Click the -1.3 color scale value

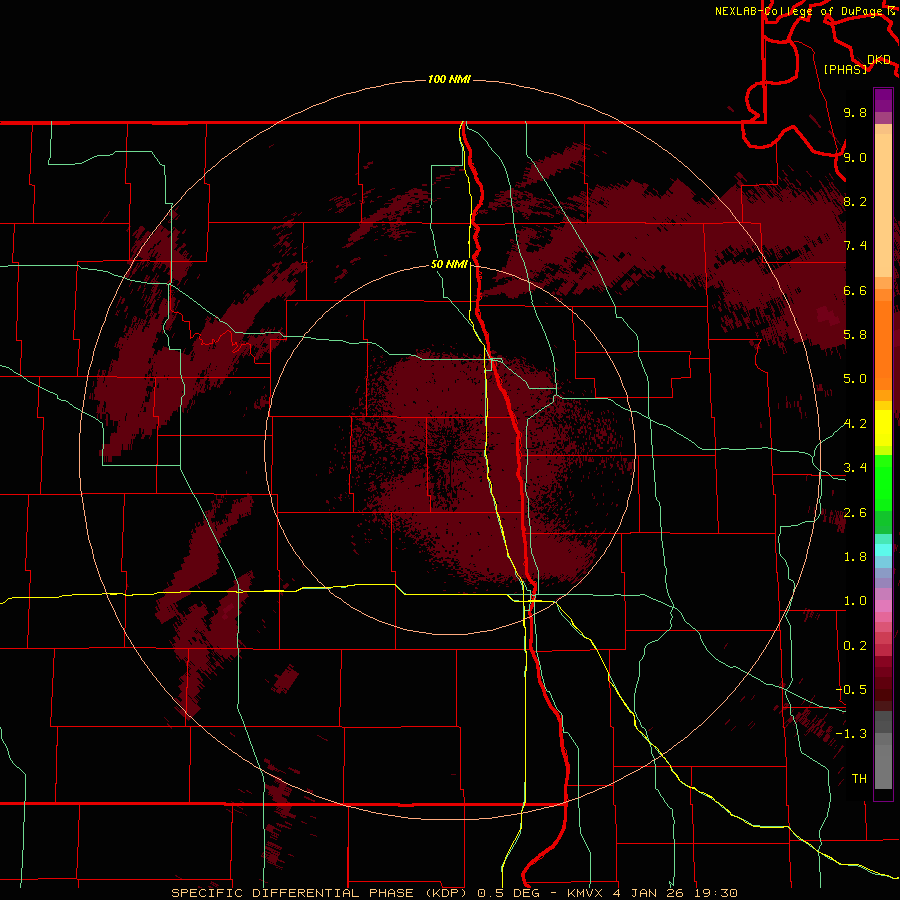coord(852,734)
